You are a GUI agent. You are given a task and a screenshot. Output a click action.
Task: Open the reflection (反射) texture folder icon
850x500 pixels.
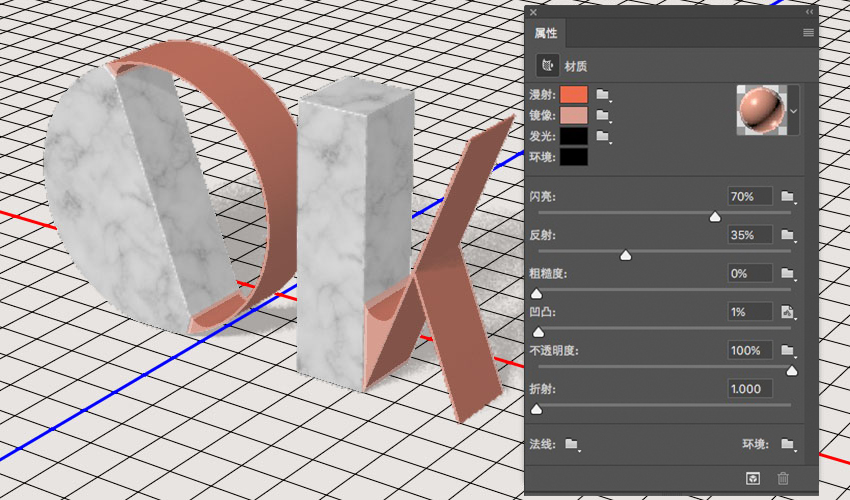pyautogui.click(x=788, y=235)
